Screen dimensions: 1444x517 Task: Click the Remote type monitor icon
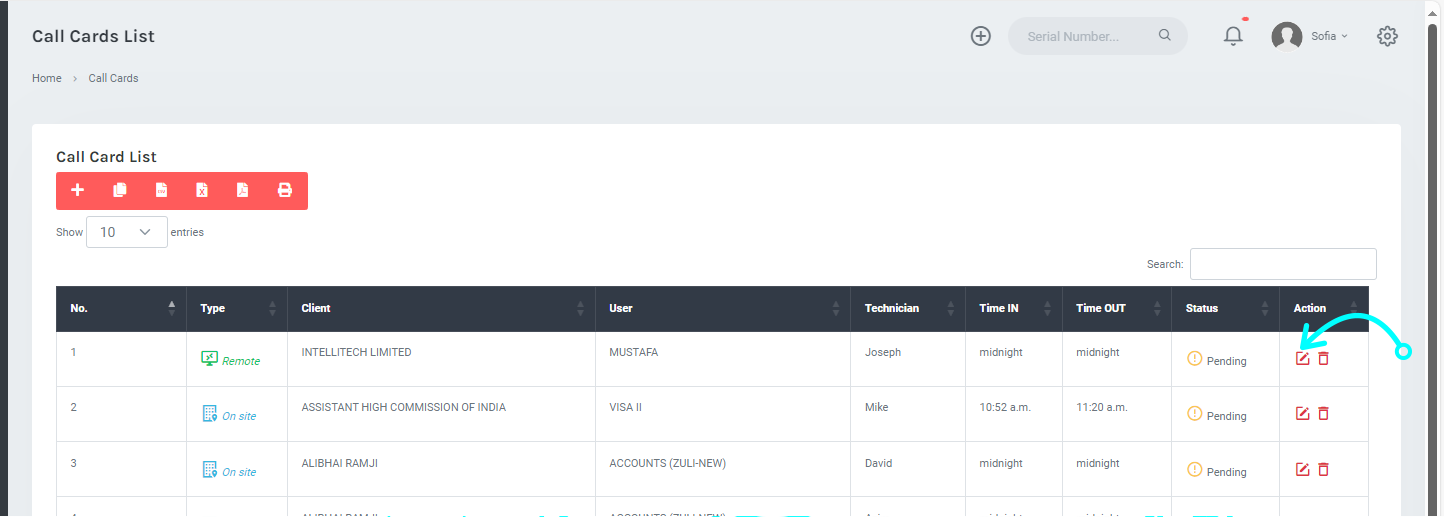(209, 358)
